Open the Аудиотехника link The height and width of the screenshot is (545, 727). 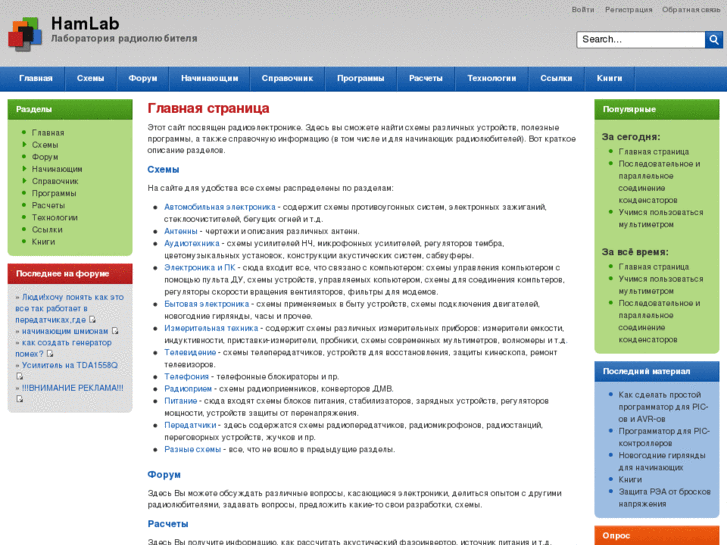coord(192,243)
